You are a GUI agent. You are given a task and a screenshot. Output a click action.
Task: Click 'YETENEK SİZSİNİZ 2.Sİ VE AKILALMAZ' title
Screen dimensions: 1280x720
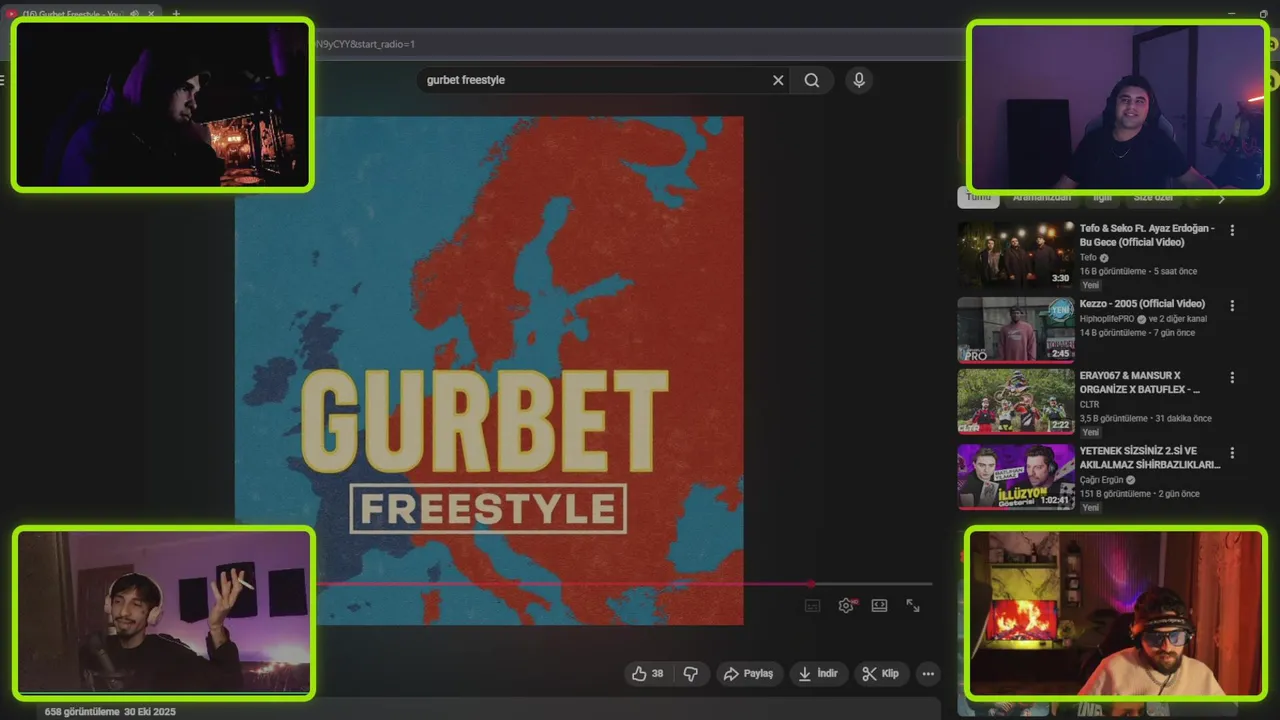pyautogui.click(x=1150, y=458)
